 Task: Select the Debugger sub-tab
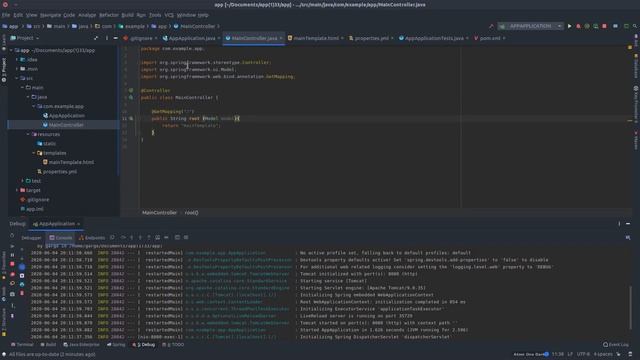point(31,238)
